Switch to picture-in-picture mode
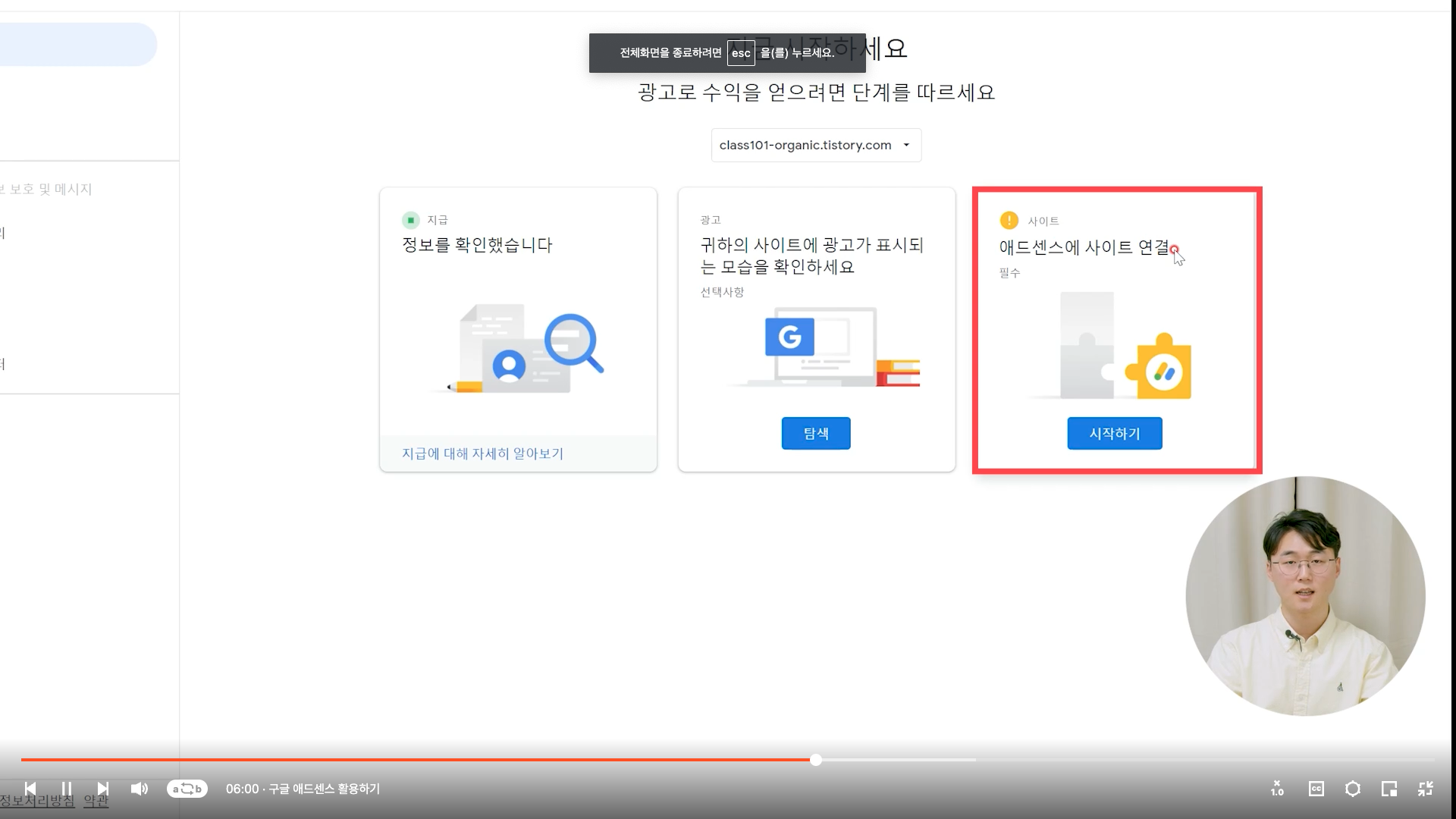 (x=1389, y=789)
